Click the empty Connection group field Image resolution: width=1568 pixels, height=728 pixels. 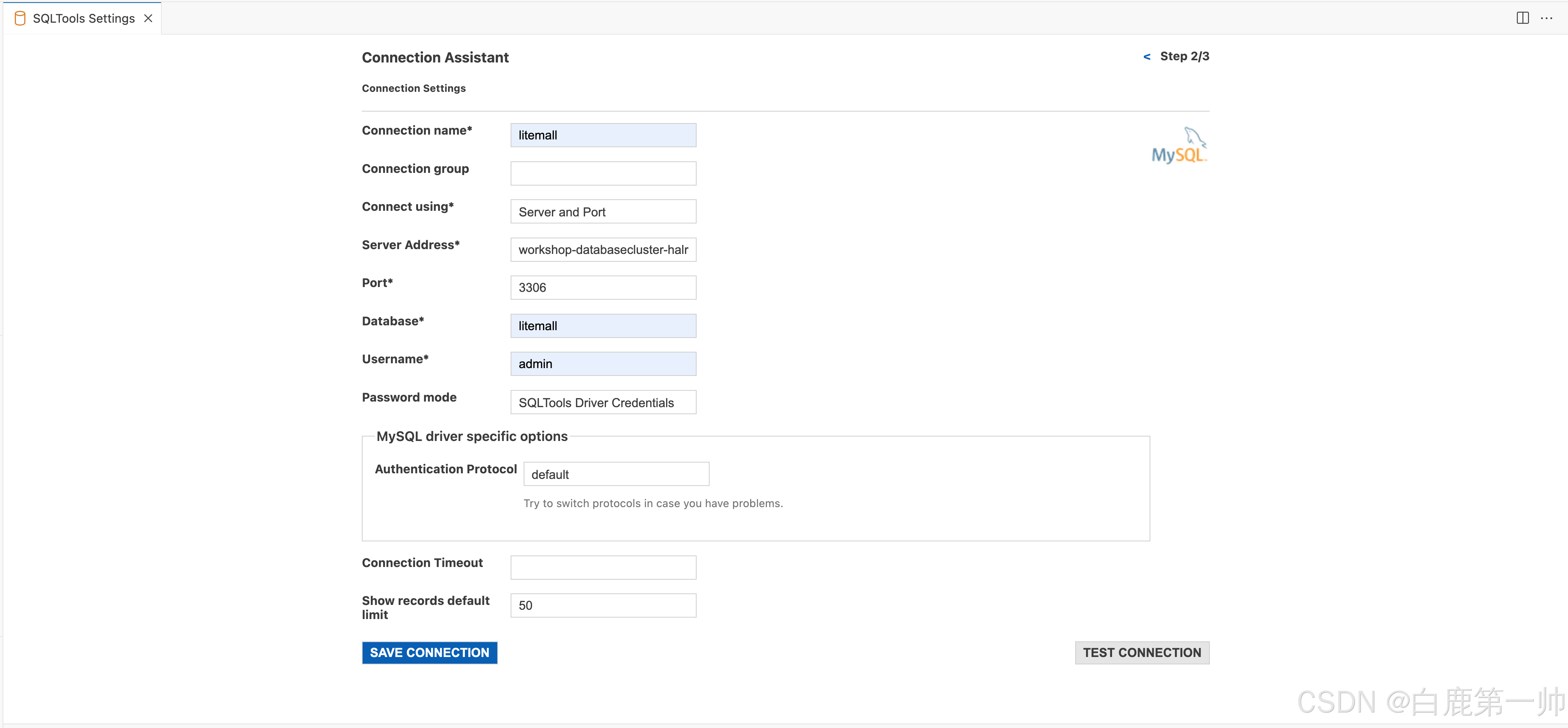(x=603, y=173)
